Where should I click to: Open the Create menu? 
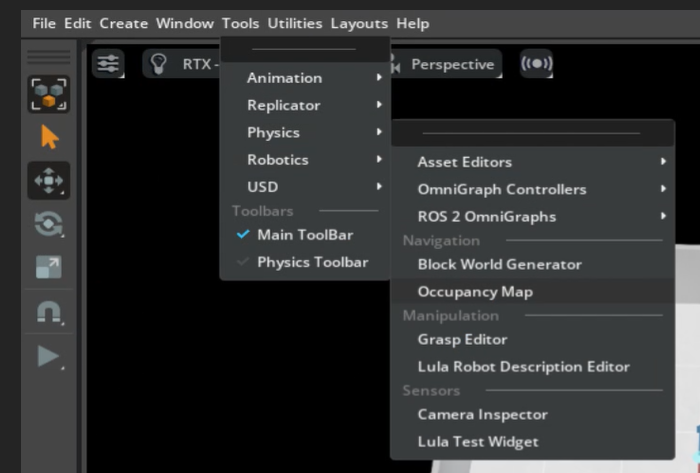tap(124, 23)
